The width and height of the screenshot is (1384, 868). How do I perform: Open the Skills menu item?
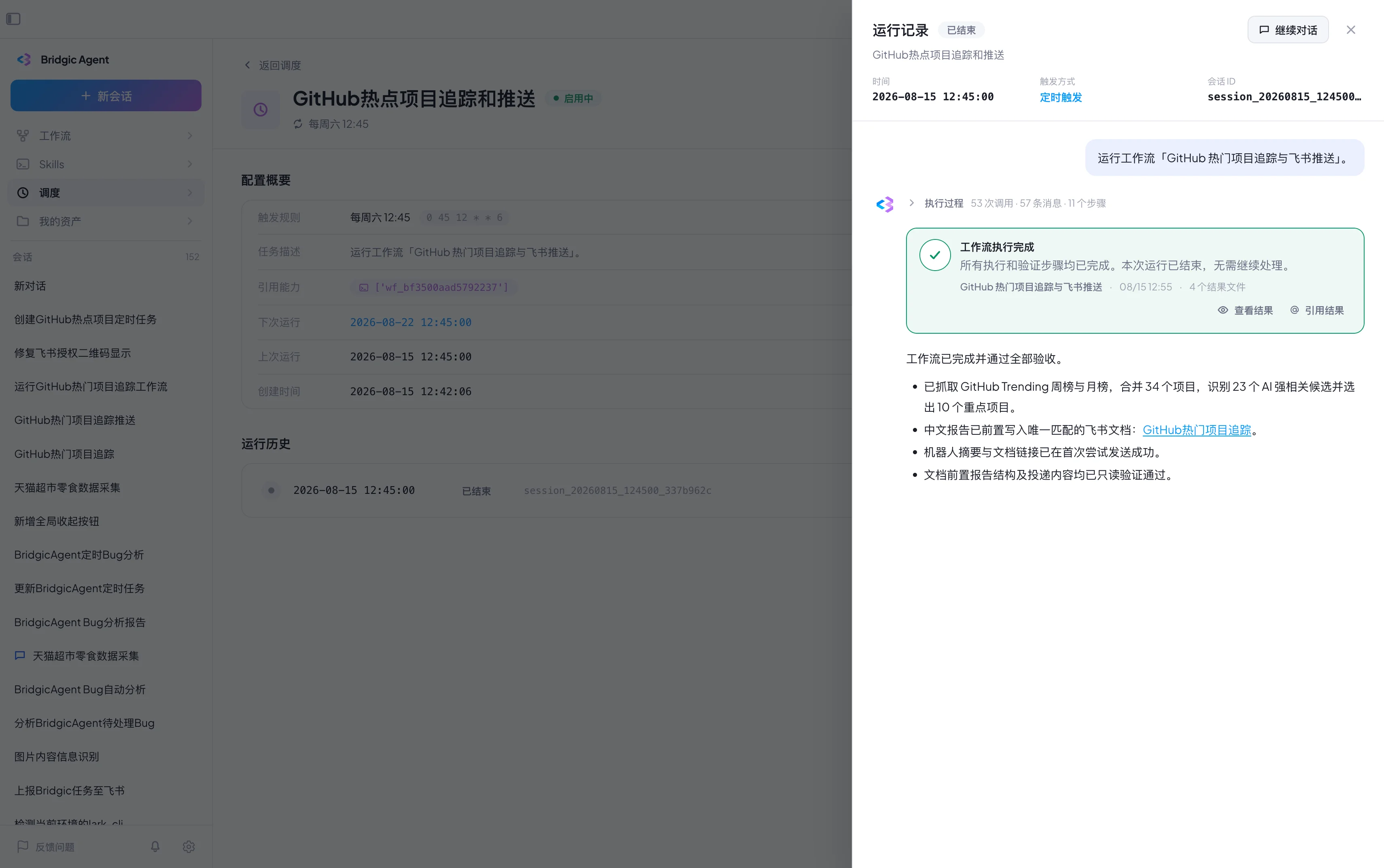tap(106, 164)
